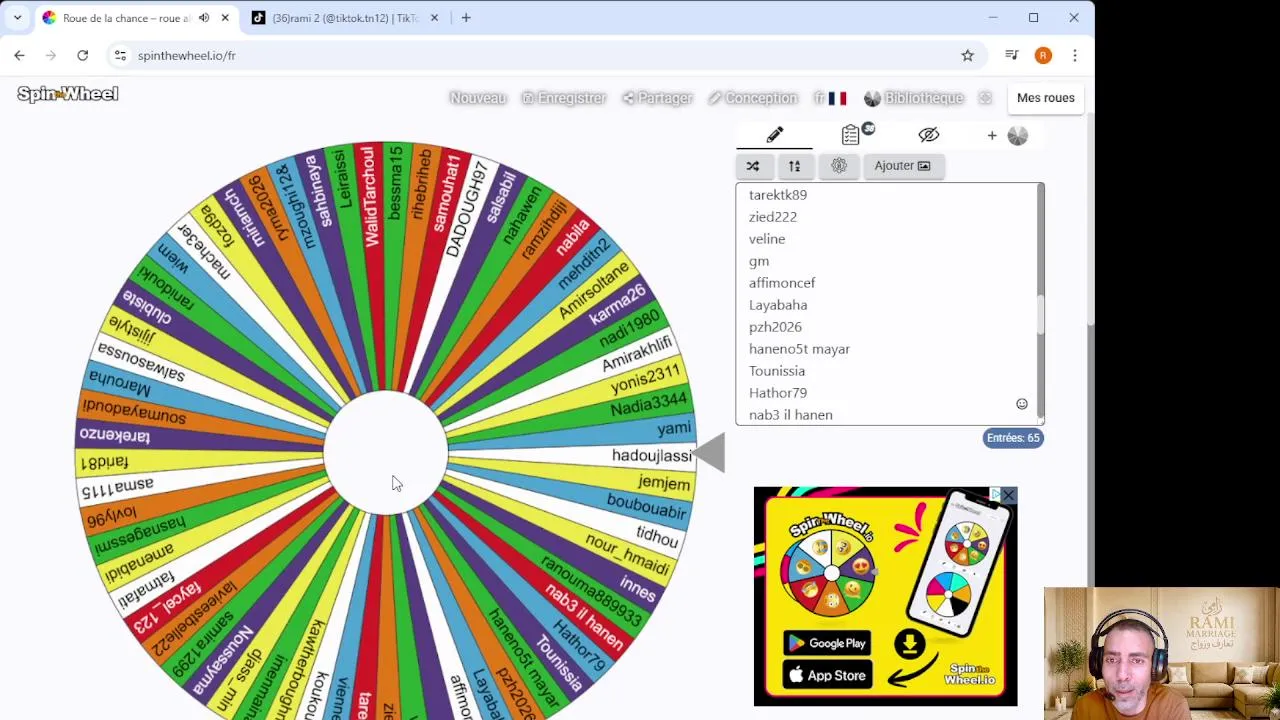Select entry 'gm' in the list
The image size is (1280, 720).
(x=759, y=261)
